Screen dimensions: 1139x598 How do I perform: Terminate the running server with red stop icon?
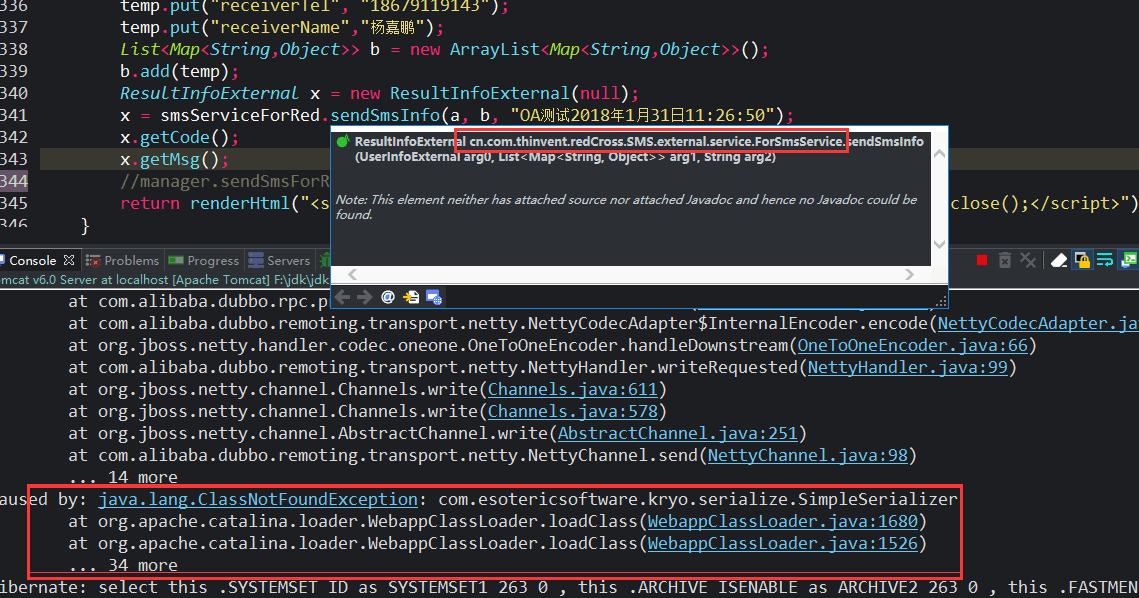981,260
